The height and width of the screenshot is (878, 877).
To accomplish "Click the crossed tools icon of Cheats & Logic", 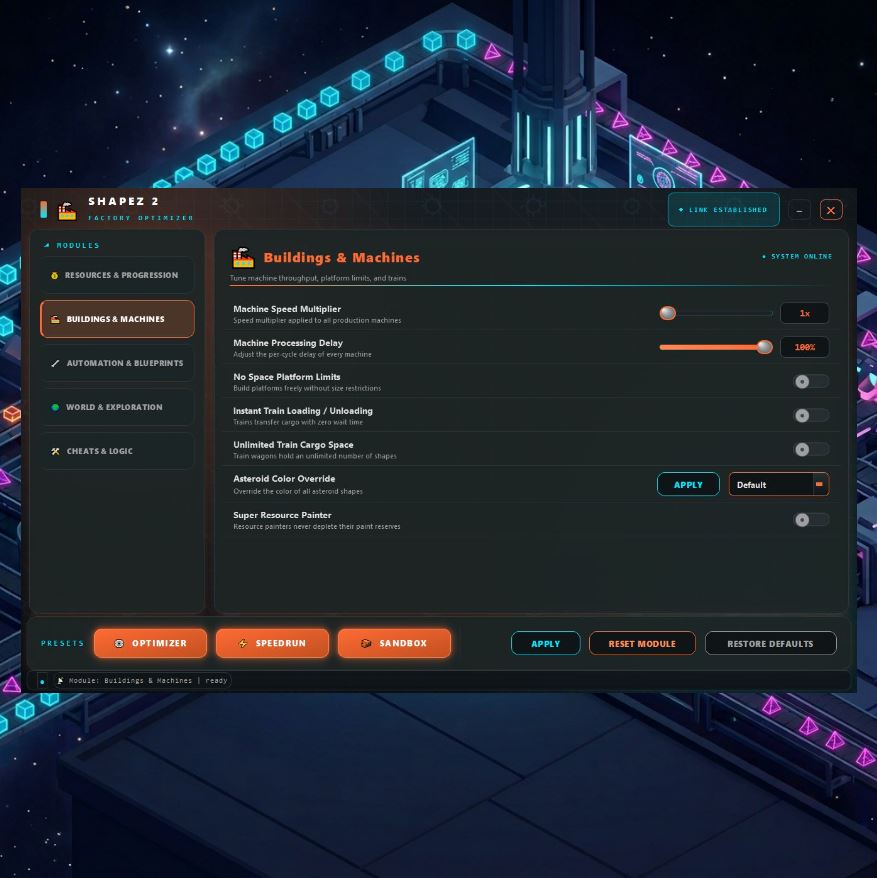I will 55,451.
